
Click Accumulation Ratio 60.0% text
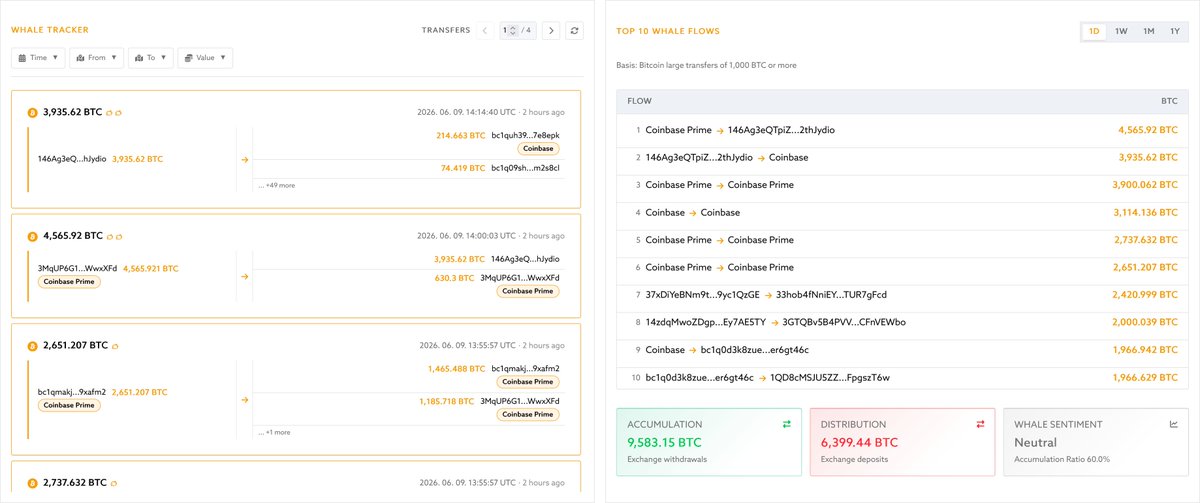pos(1062,459)
